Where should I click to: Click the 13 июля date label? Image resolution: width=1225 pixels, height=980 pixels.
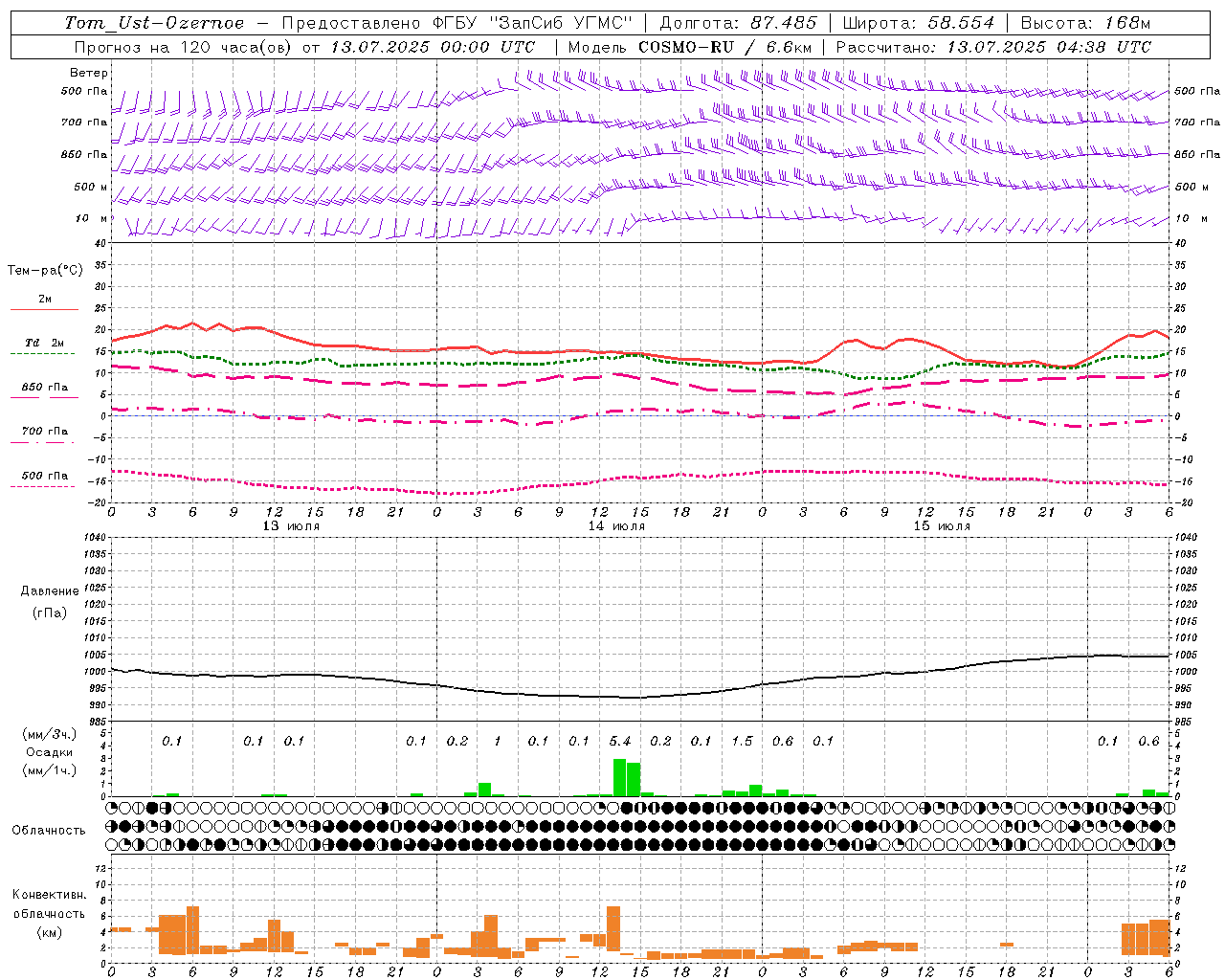[x=292, y=525]
